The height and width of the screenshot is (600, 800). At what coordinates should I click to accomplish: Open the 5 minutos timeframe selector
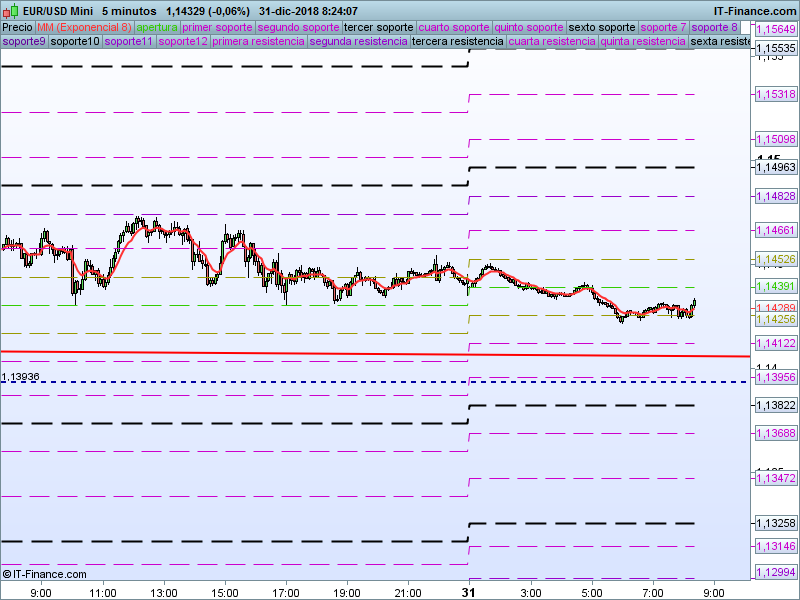(x=136, y=11)
